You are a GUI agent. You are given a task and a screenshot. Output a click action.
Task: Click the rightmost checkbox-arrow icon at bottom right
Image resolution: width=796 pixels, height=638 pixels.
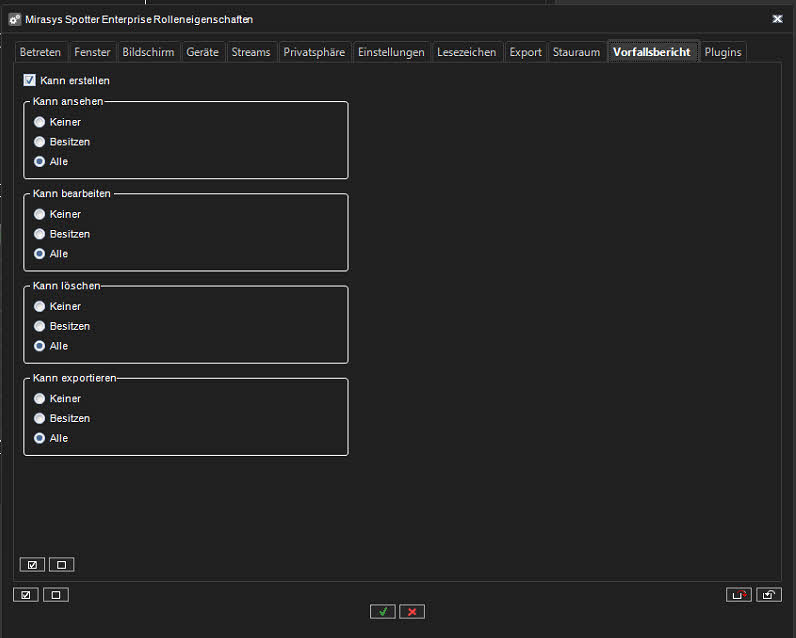[x=768, y=595]
